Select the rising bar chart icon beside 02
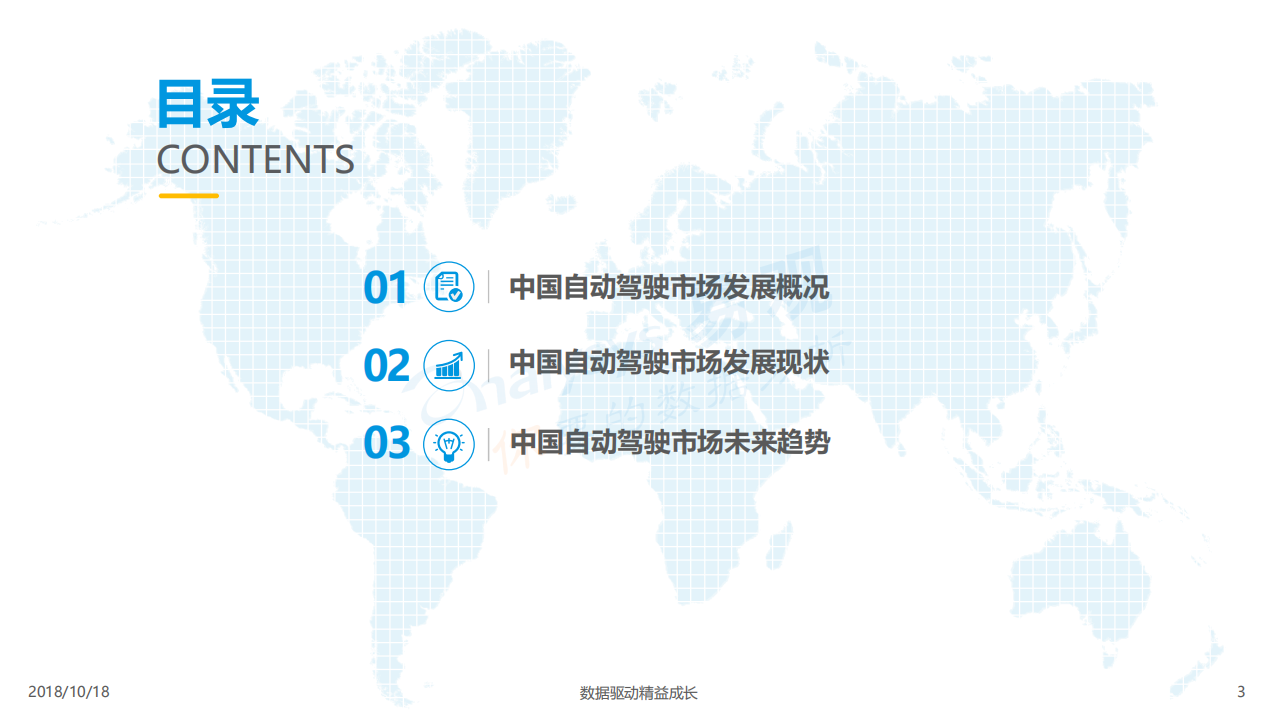The width and height of the screenshot is (1279, 719). 448,367
